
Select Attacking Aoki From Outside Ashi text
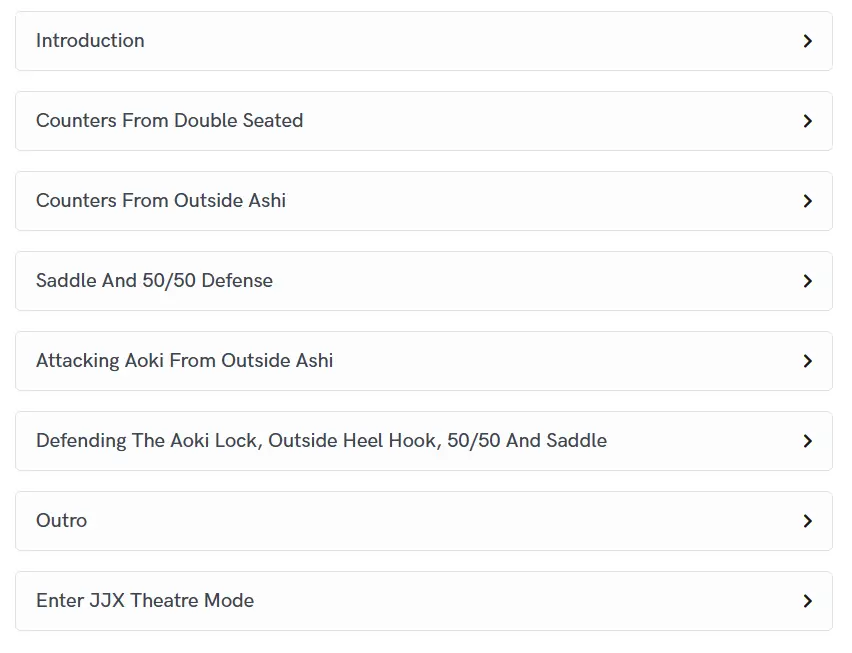pos(184,361)
